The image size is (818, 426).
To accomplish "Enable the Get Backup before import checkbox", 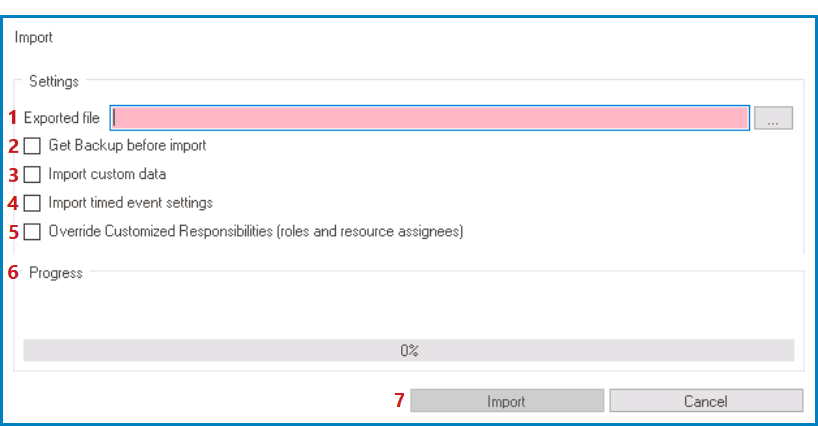I will (33, 146).
